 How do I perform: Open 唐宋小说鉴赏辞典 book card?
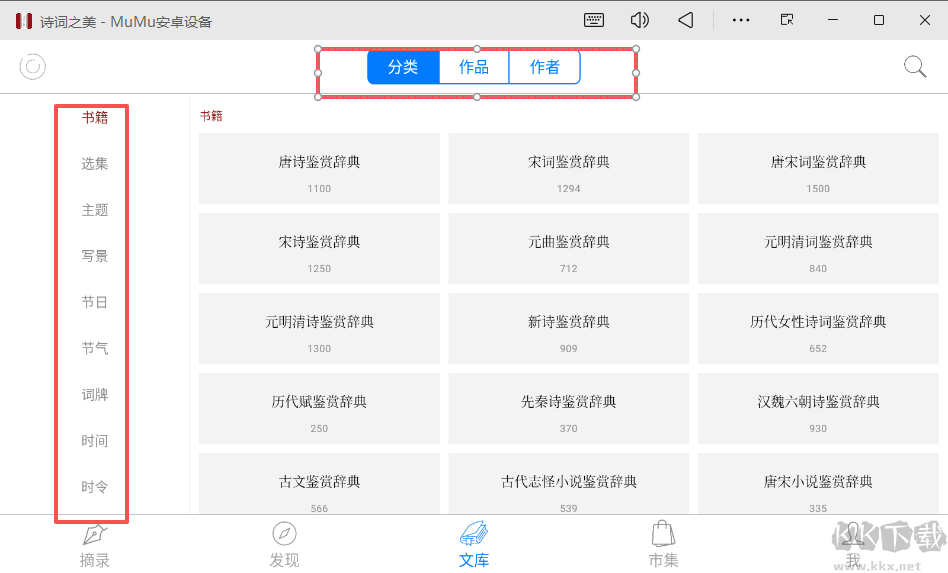click(x=818, y=484)
